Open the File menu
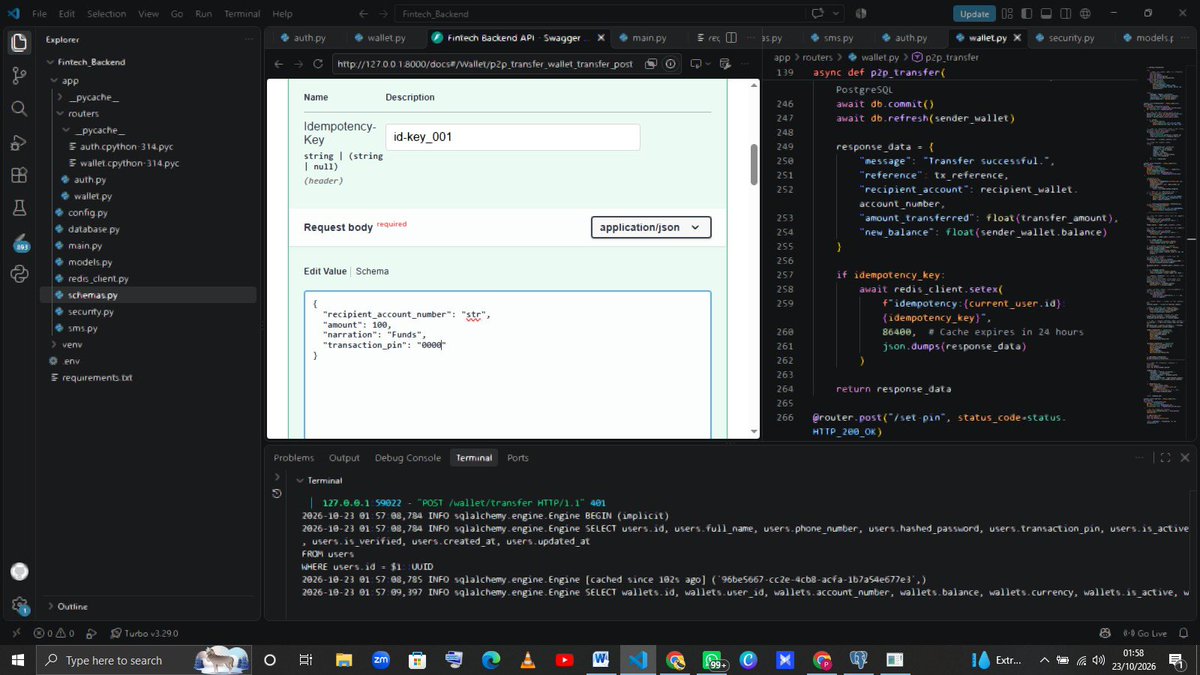 39,14
